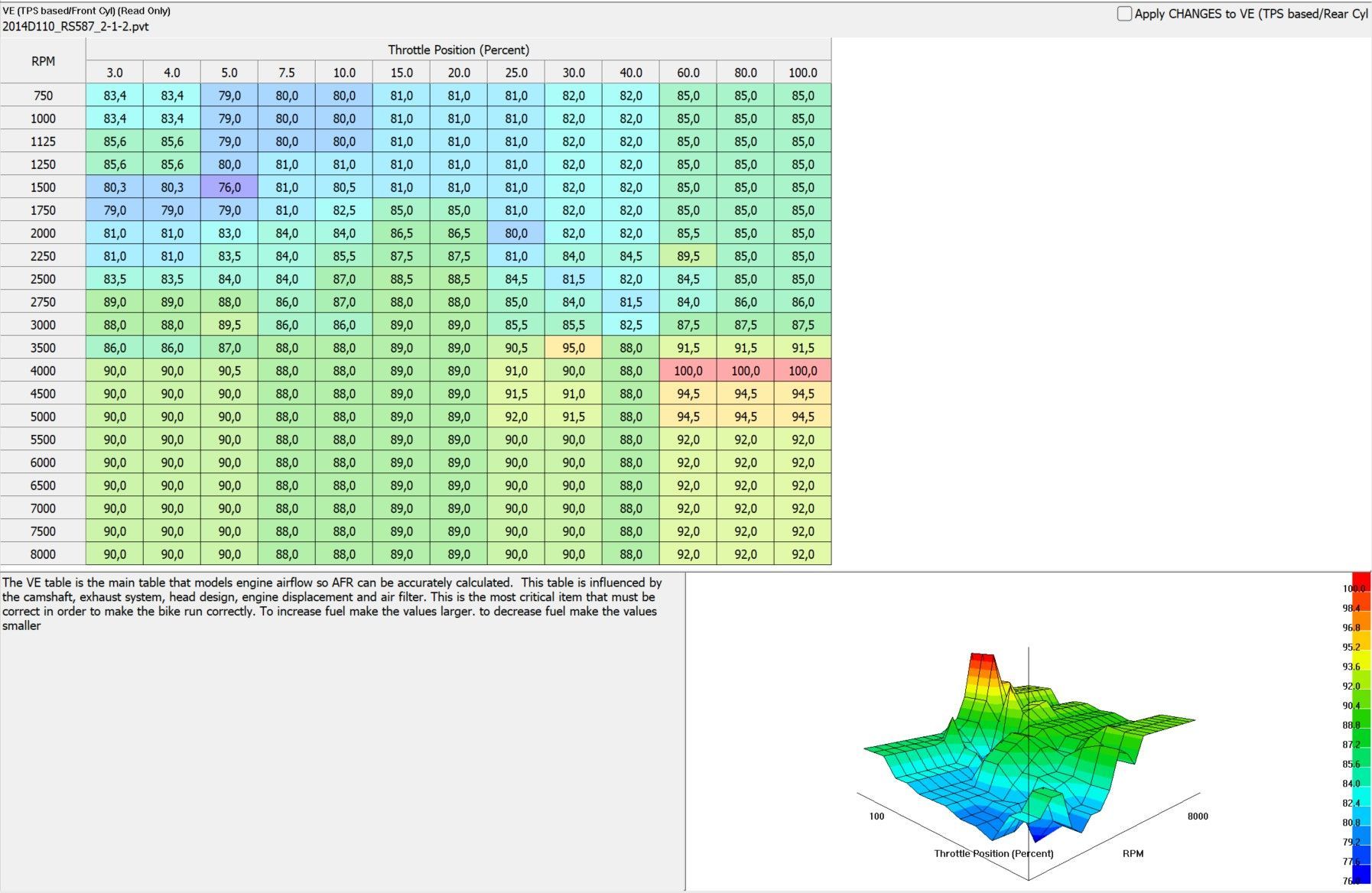
Task: Click the 3.0 throttle position column header
Action: click(x=115, y=73)
